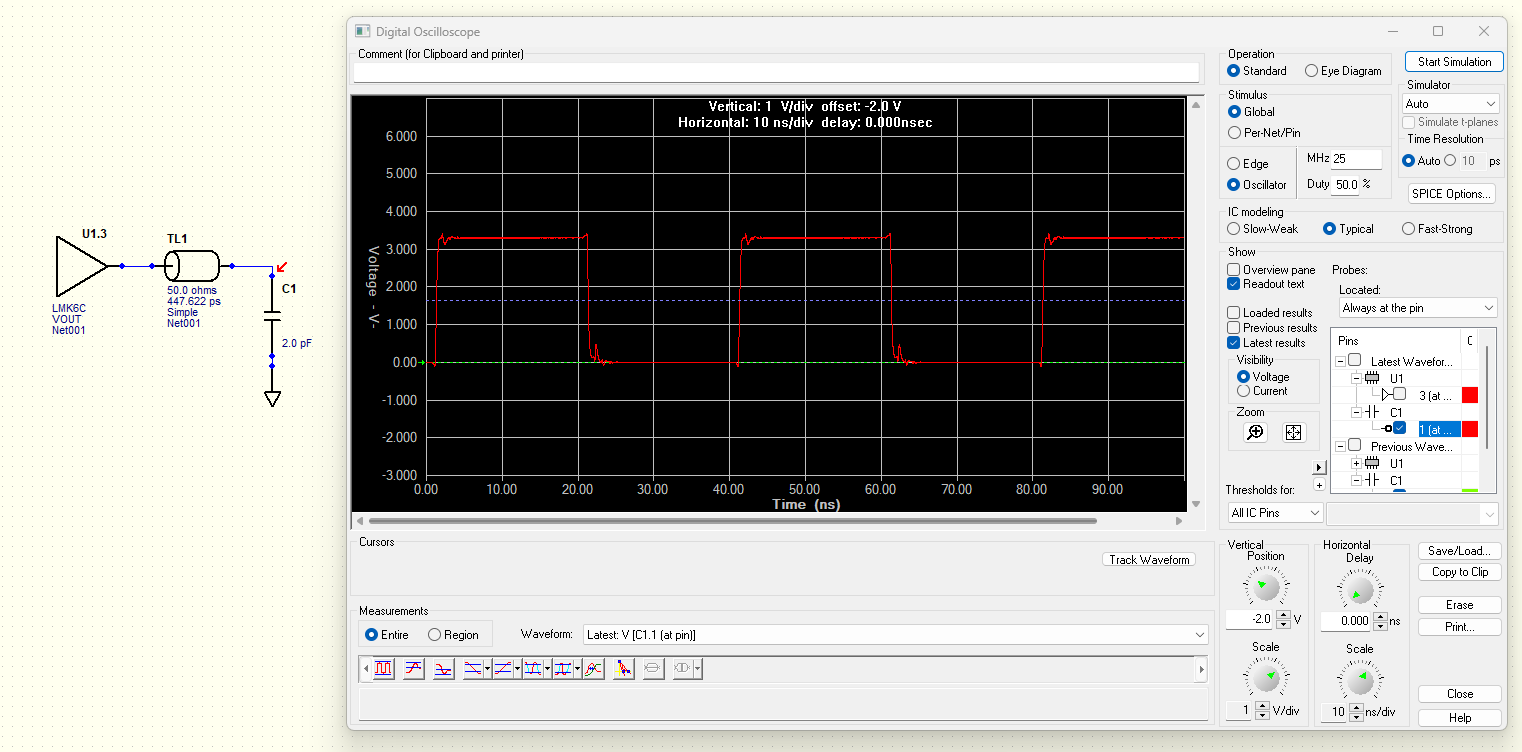Click the MHz frequency input field

(x=1356, y=159)
